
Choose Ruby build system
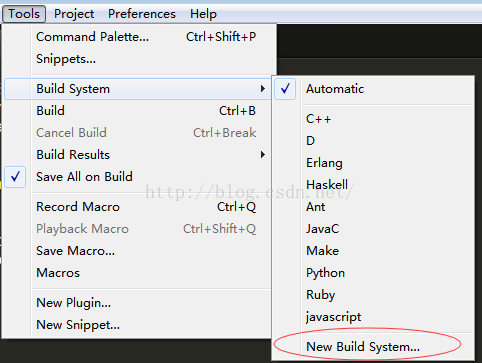coord(373,295)
